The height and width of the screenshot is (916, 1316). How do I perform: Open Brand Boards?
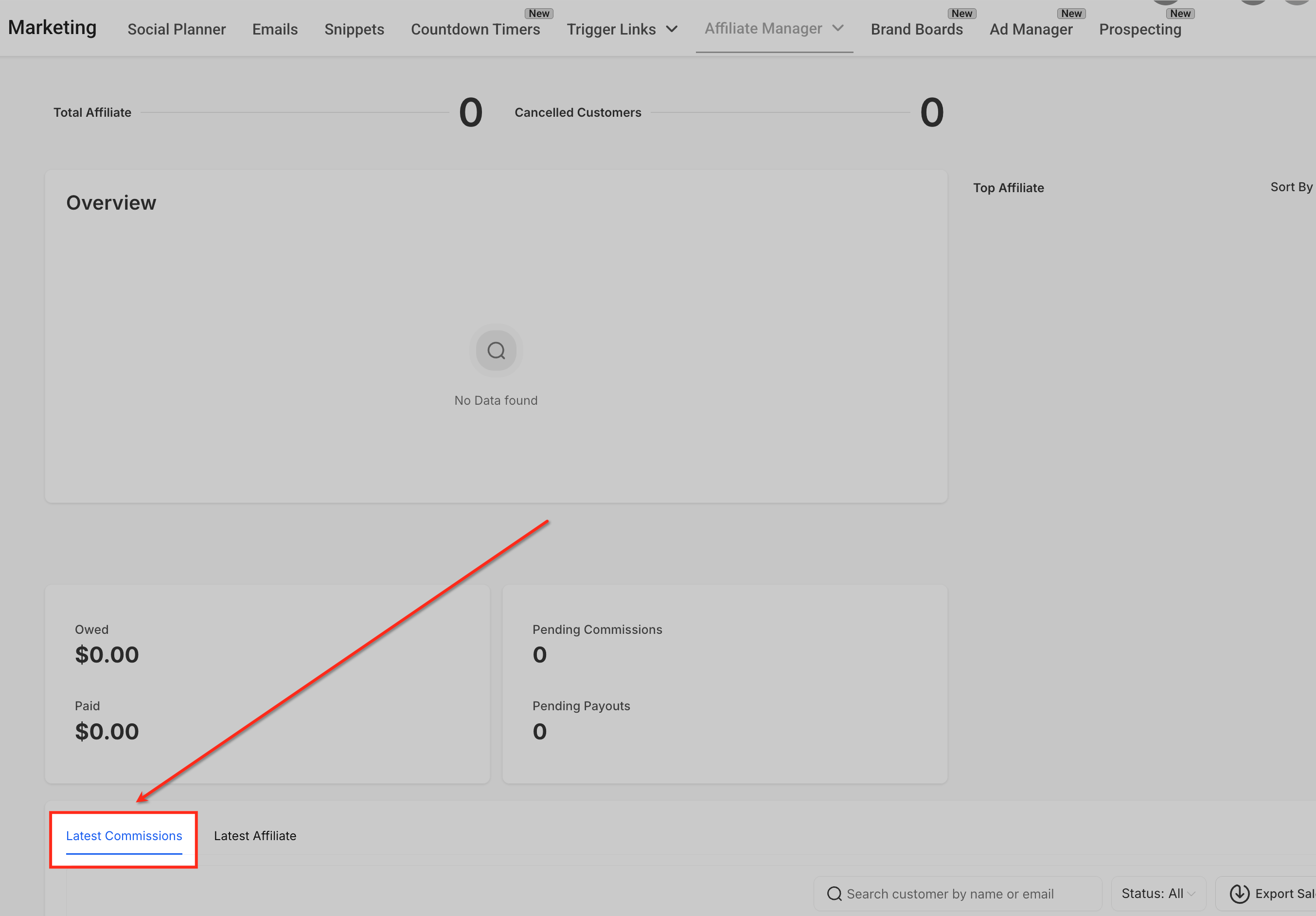917,29
